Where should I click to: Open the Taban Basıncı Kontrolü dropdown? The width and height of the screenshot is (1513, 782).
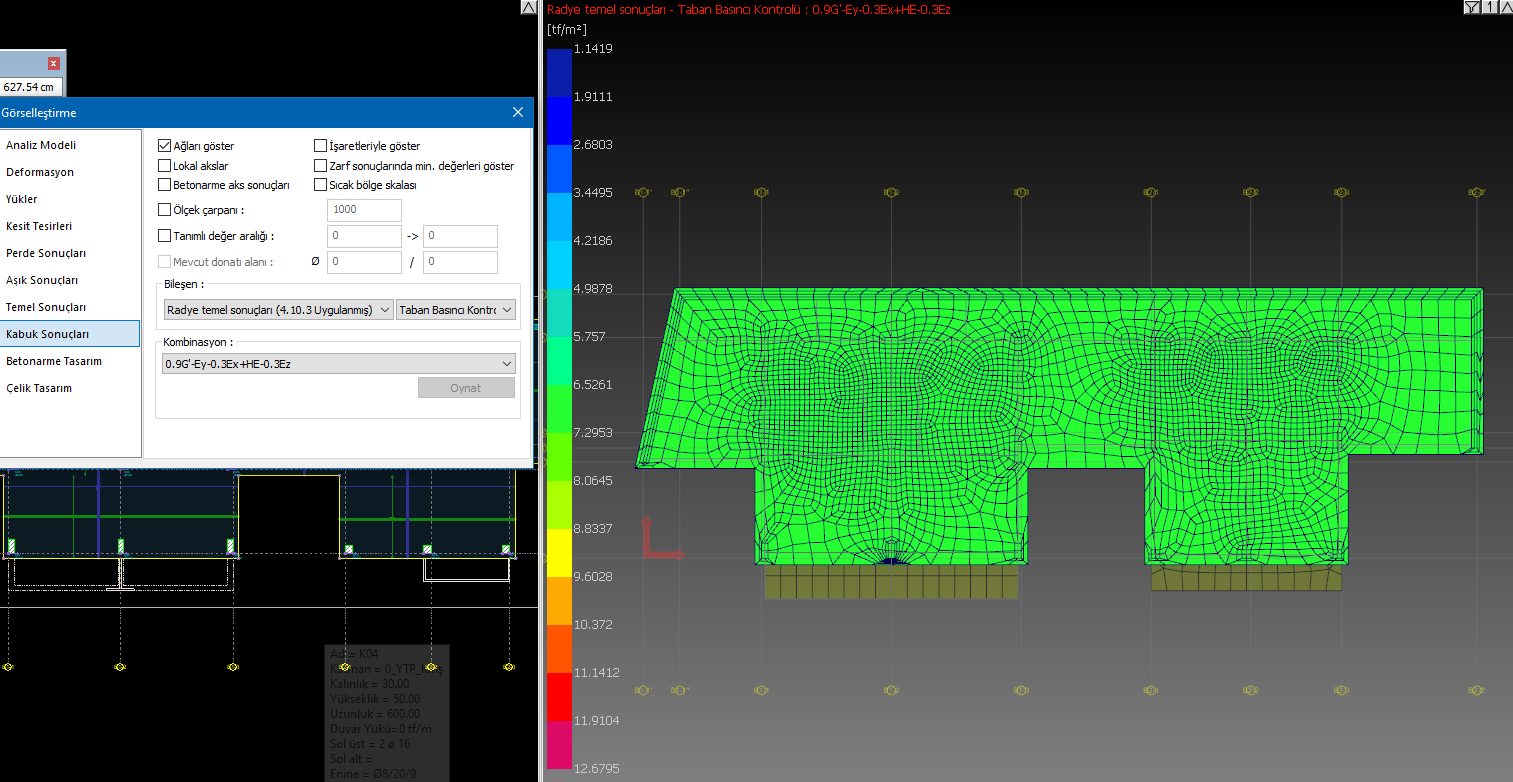tap(456, 310)
